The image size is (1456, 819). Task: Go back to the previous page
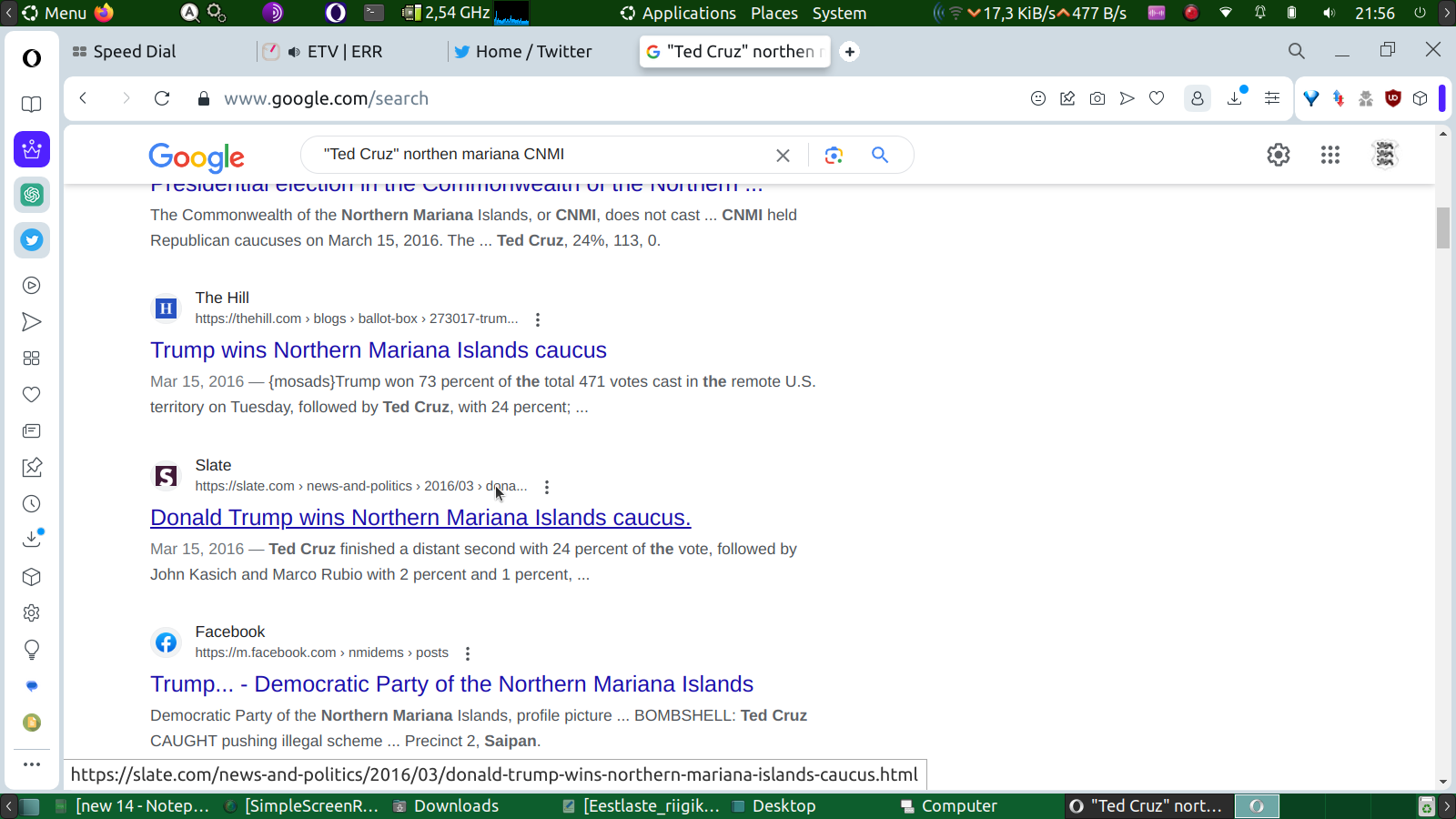83,98
